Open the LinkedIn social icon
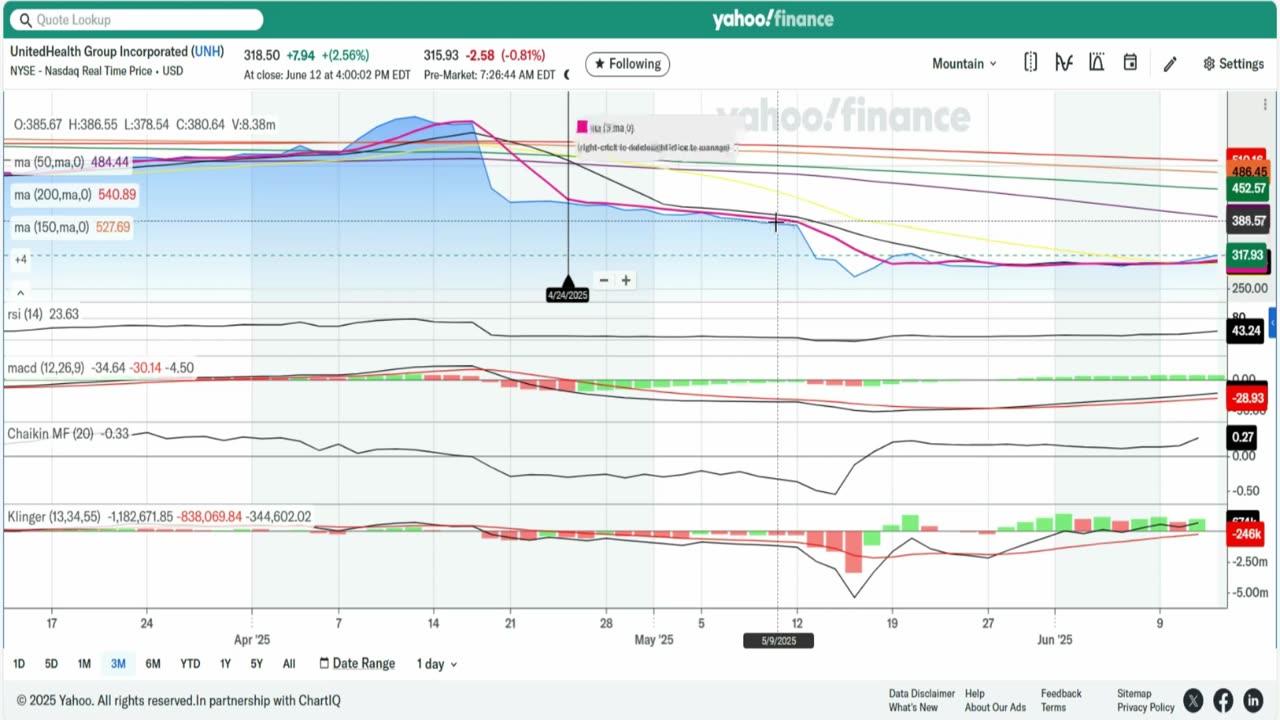 click(1253, 700)
